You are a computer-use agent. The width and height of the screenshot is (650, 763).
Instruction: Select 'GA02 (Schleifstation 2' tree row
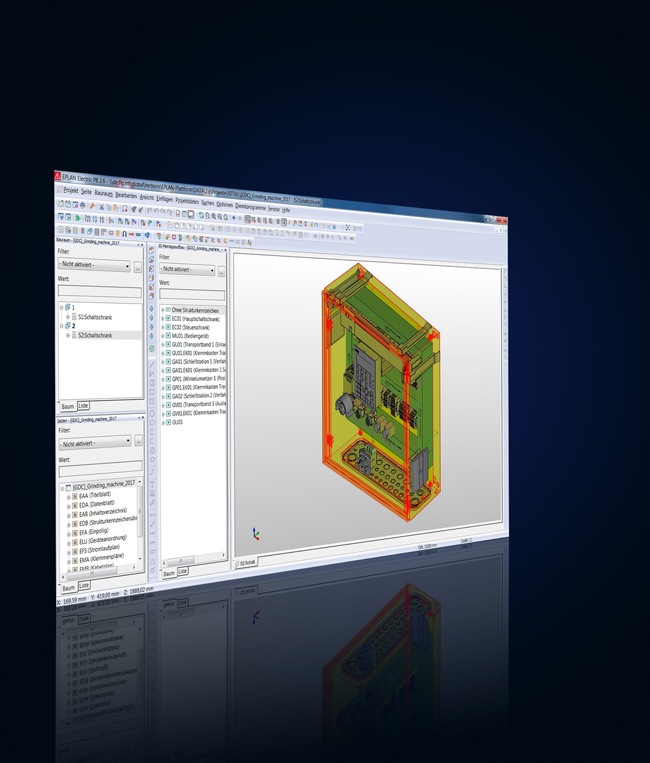[194, 396]
